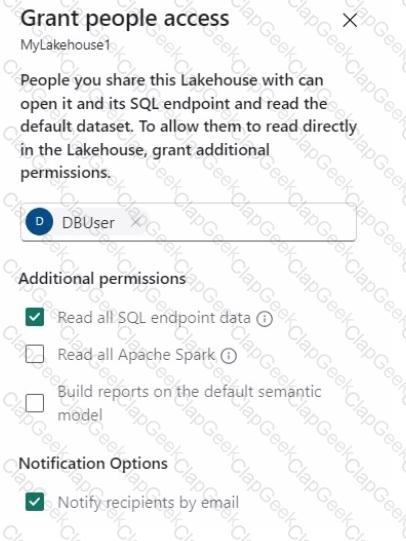Click the Notification Options heading

point(93,463)
